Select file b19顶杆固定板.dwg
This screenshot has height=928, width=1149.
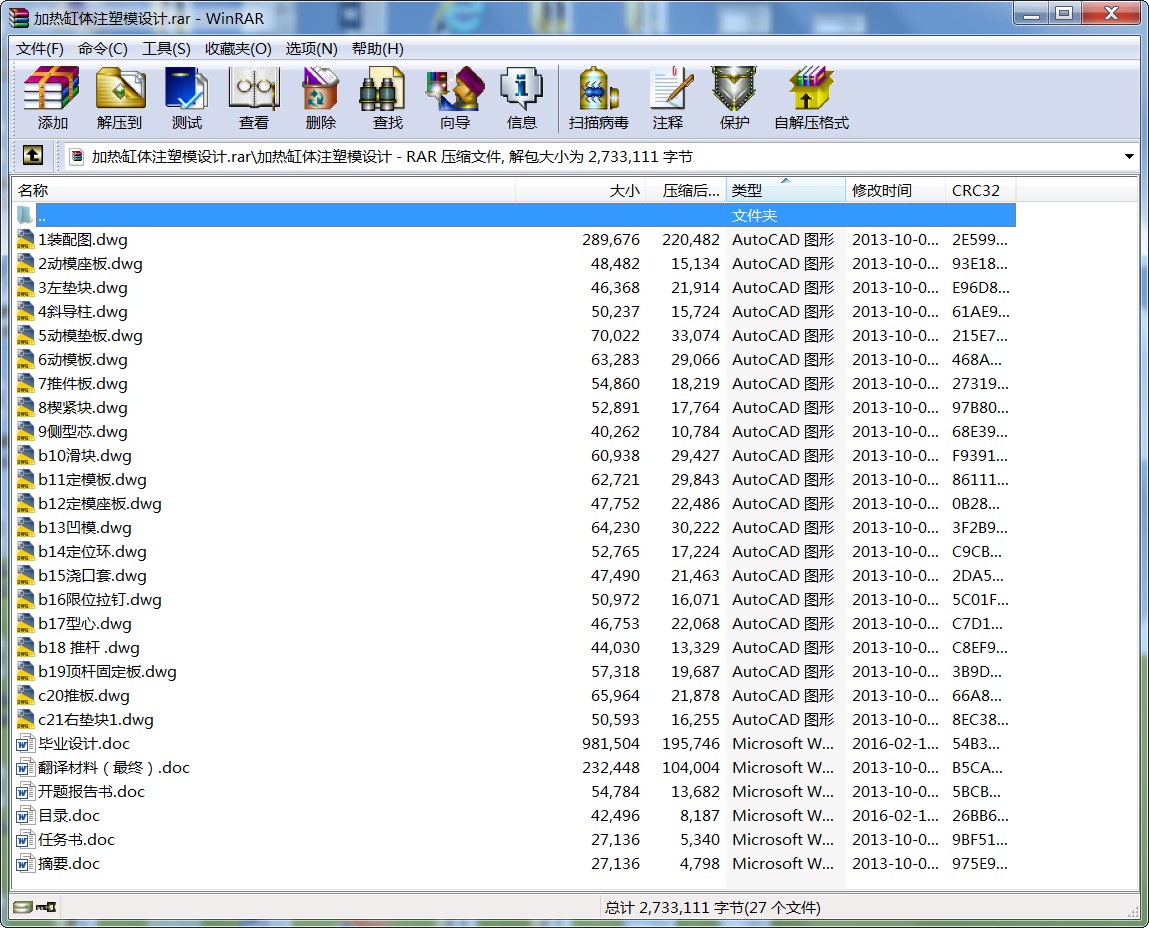click(x=107, y=672)
